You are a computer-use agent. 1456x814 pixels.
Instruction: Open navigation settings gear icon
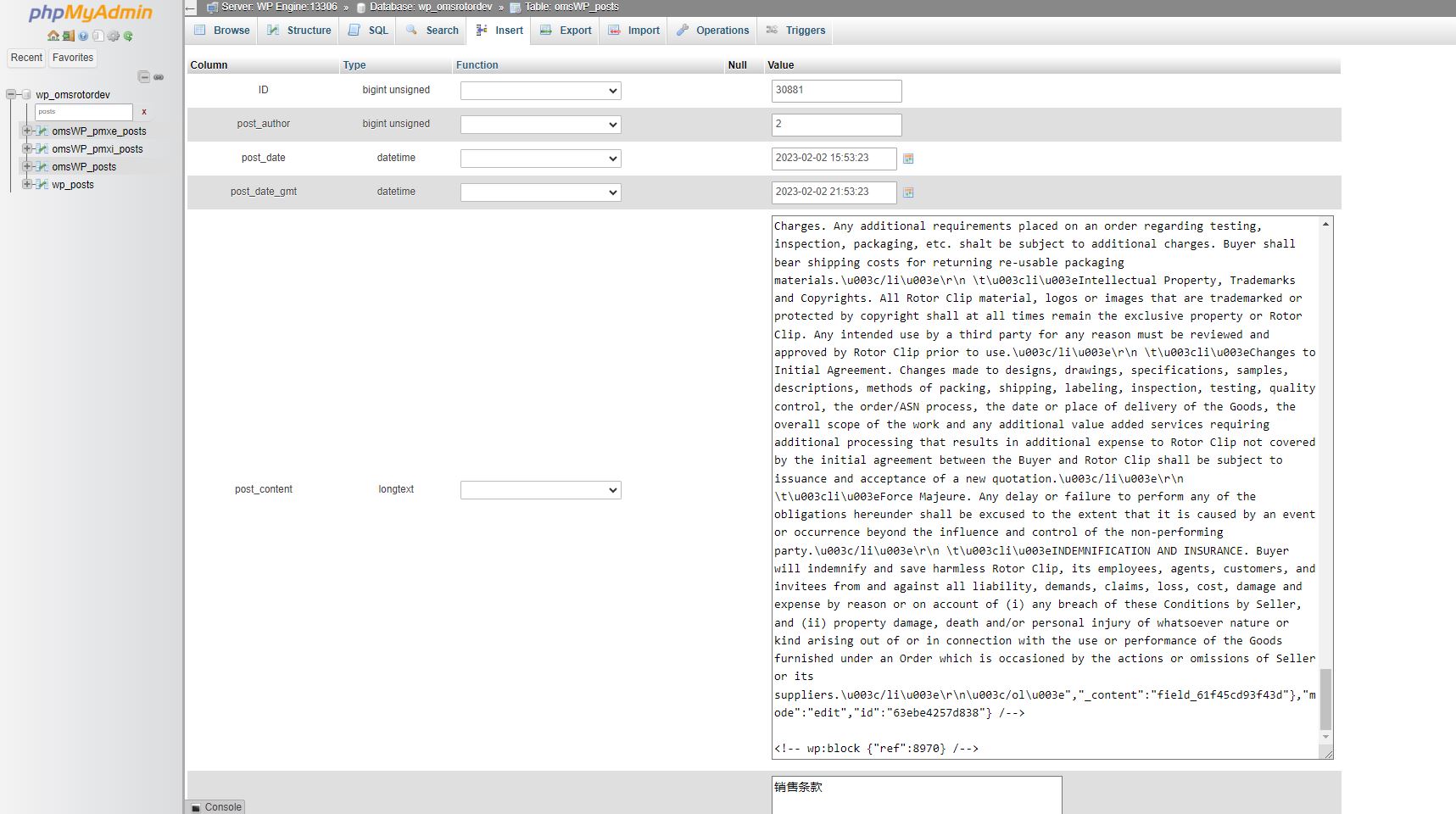pyautogui.click(x=113, y=36)
